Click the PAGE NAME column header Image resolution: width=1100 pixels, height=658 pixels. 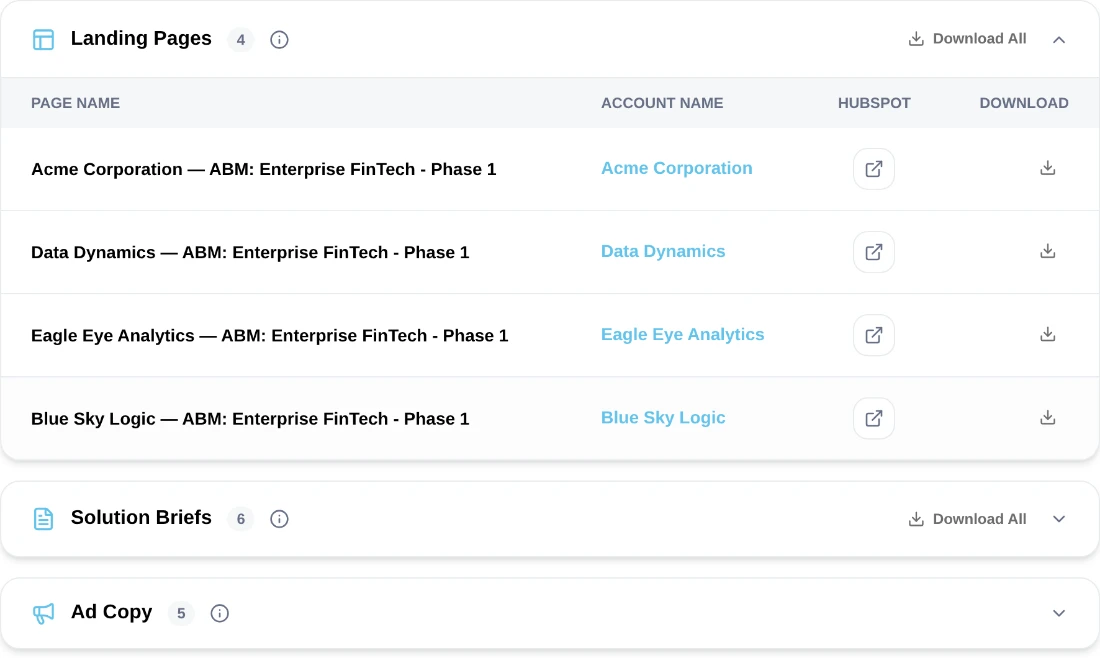(75, 103)
